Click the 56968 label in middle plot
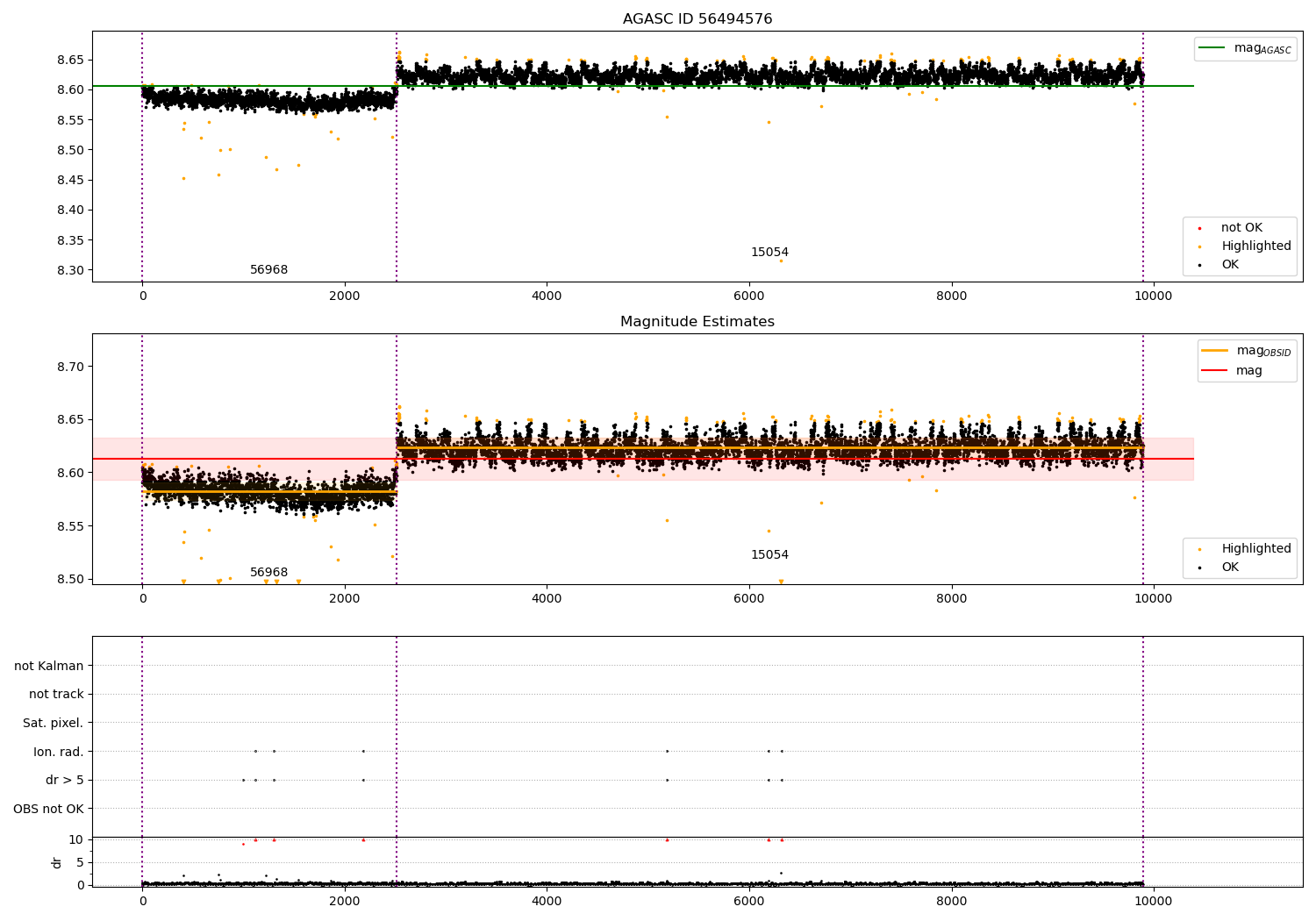 pos(269,573)
